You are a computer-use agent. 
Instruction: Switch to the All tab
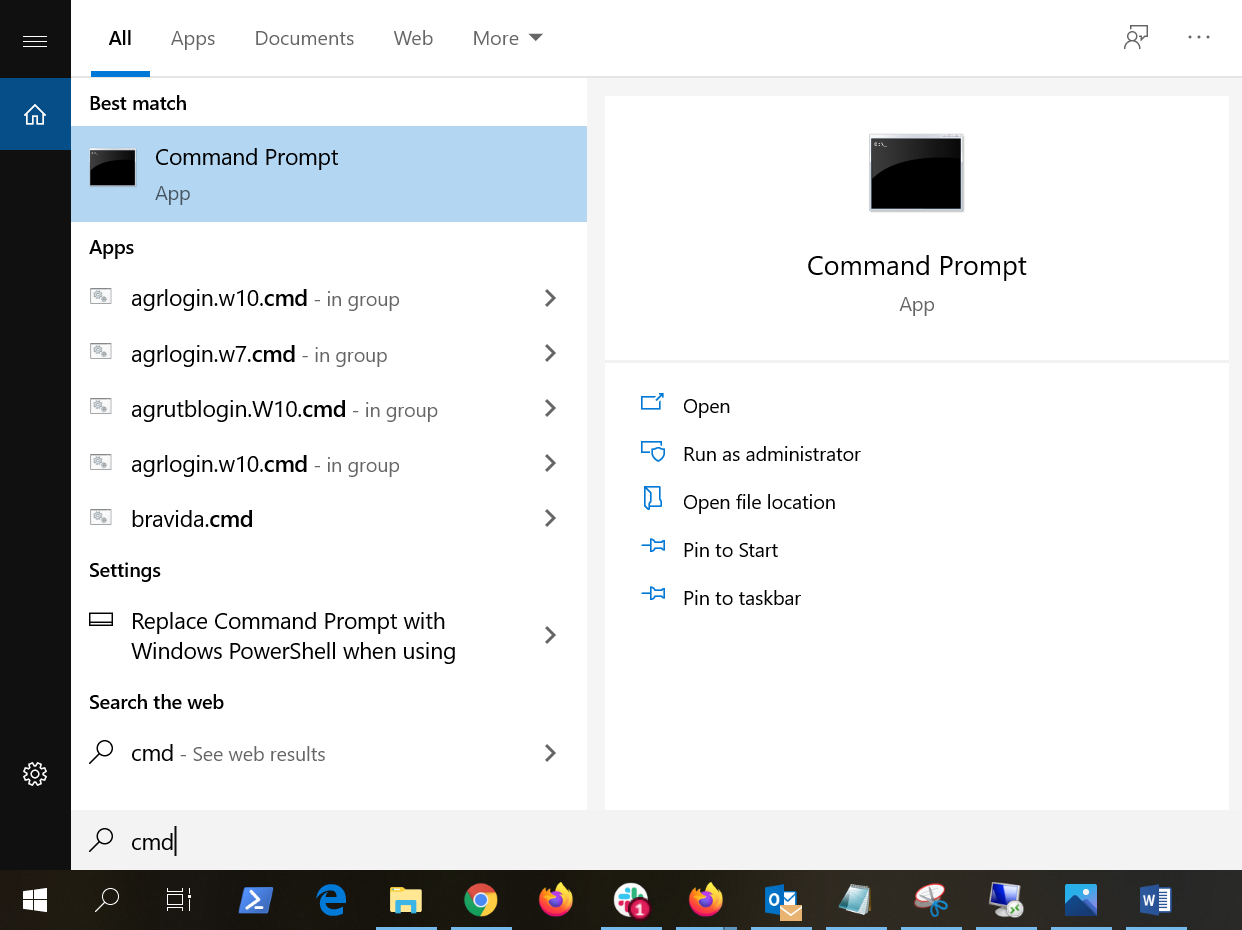click(120, 38)
